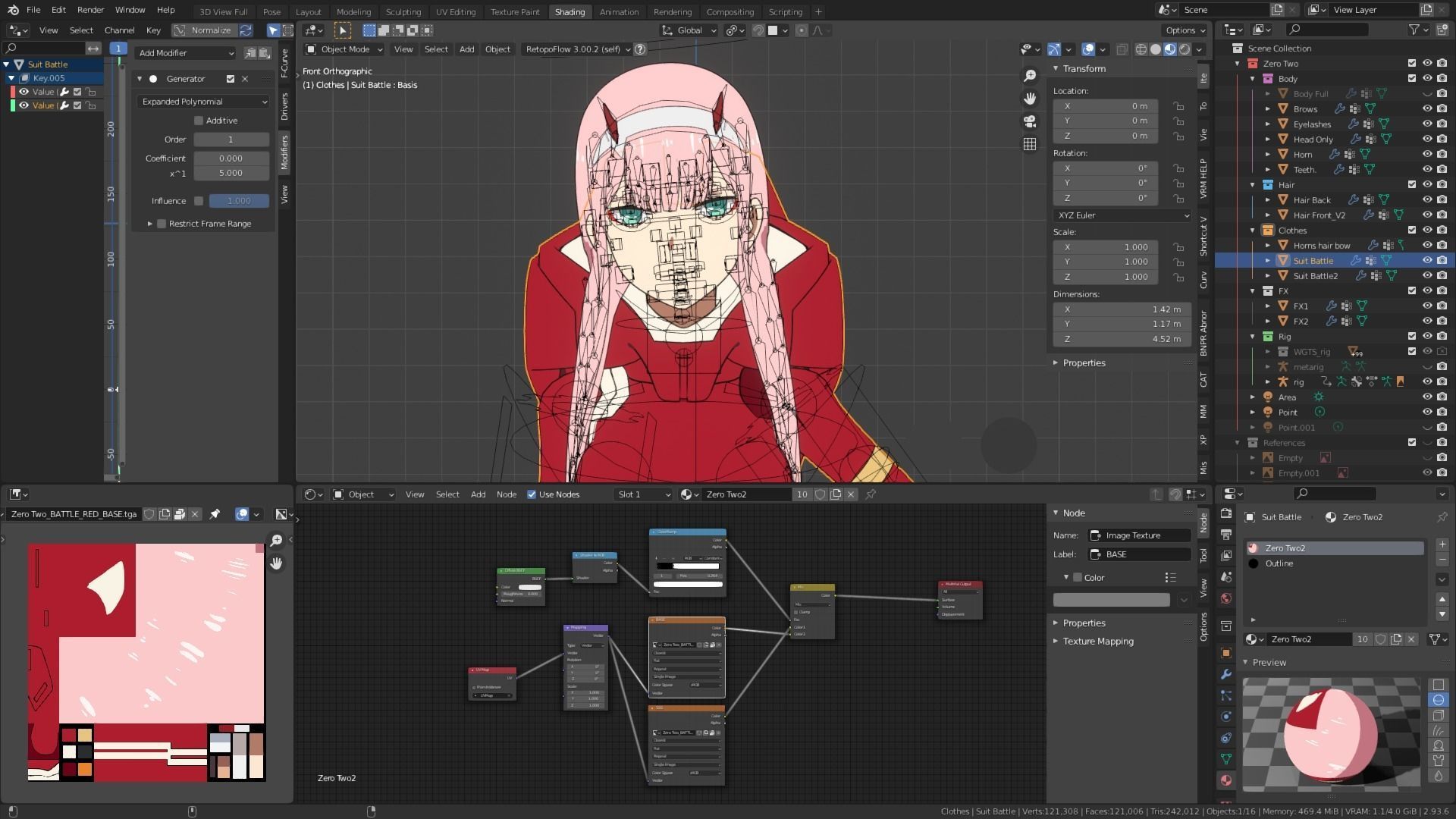Select wireframe viewport shading
Image resolution: width=1456 pixels, height=819 pixels.
coord(1141,49)
